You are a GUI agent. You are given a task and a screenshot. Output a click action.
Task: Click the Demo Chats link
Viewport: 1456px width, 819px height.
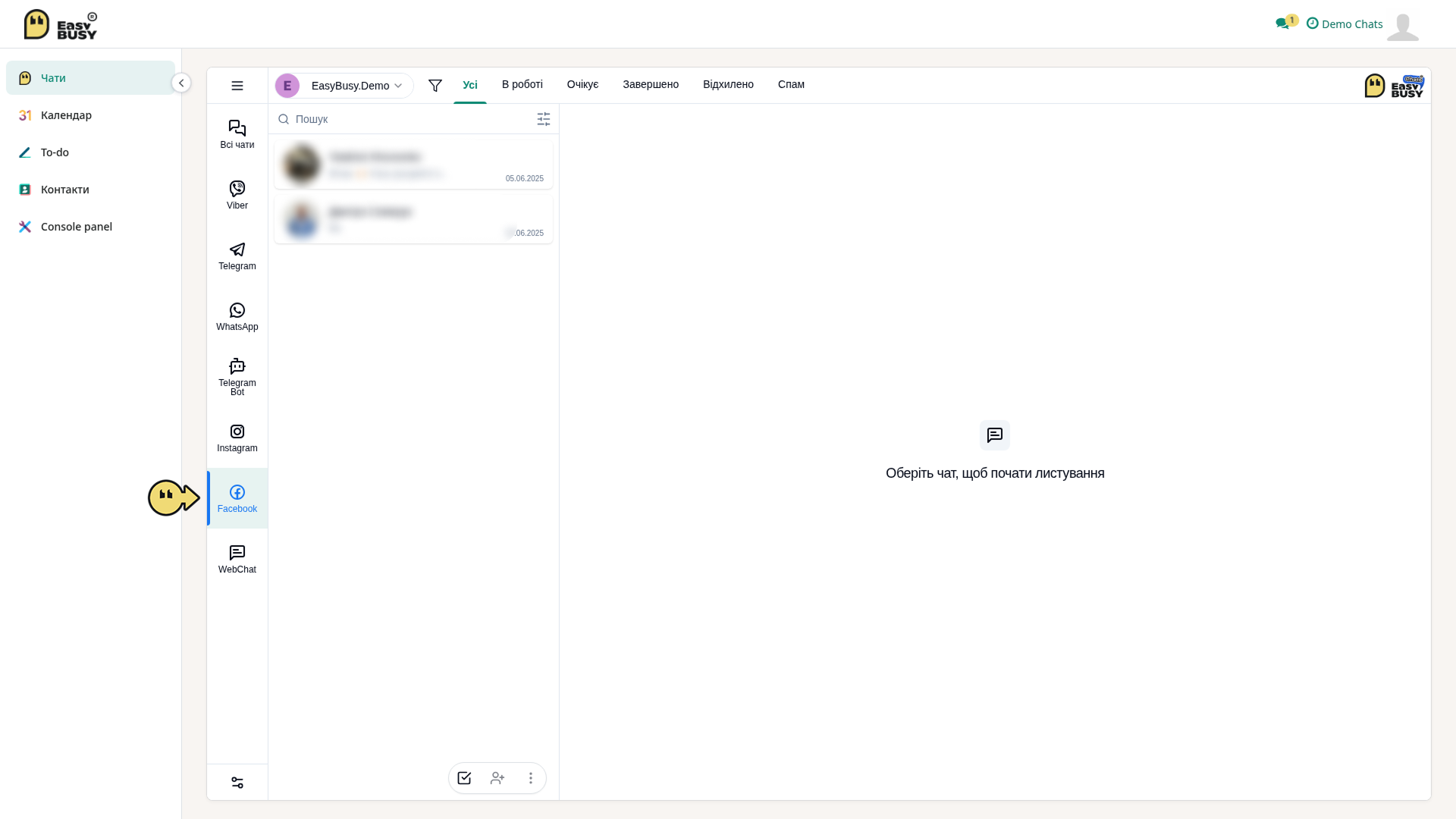click(1345, 24)
